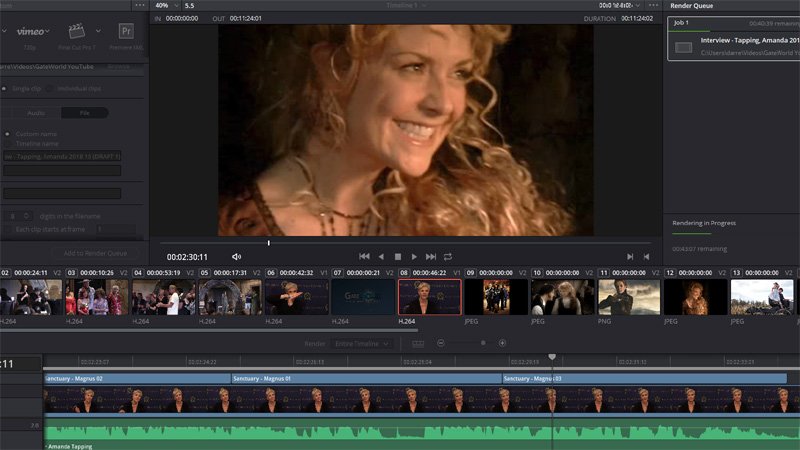Screen dimensions: 800x450
Task: Select the Vimeo render preset
Action: point(30,31)
